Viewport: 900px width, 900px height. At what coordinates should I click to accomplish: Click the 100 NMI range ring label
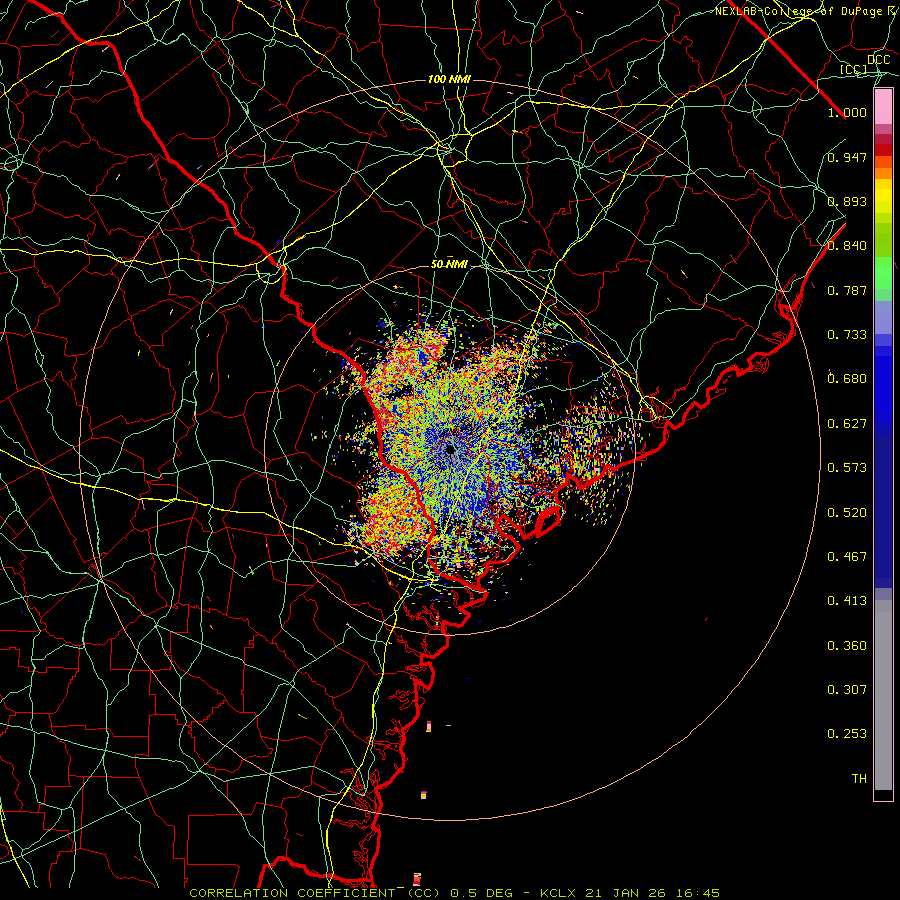click(x=449, y=79)
